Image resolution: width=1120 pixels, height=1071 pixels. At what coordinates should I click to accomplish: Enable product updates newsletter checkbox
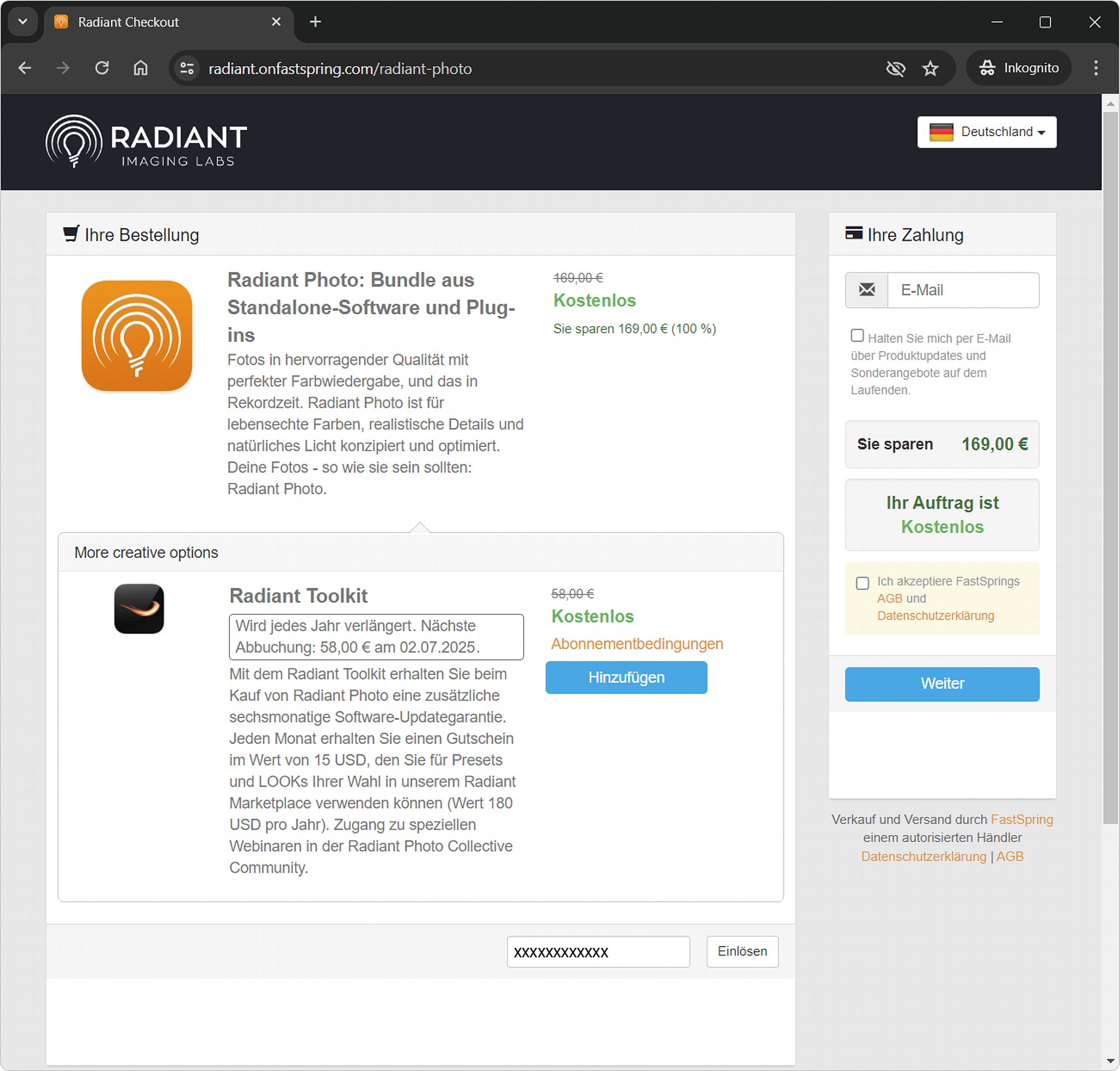coord(857,336)
